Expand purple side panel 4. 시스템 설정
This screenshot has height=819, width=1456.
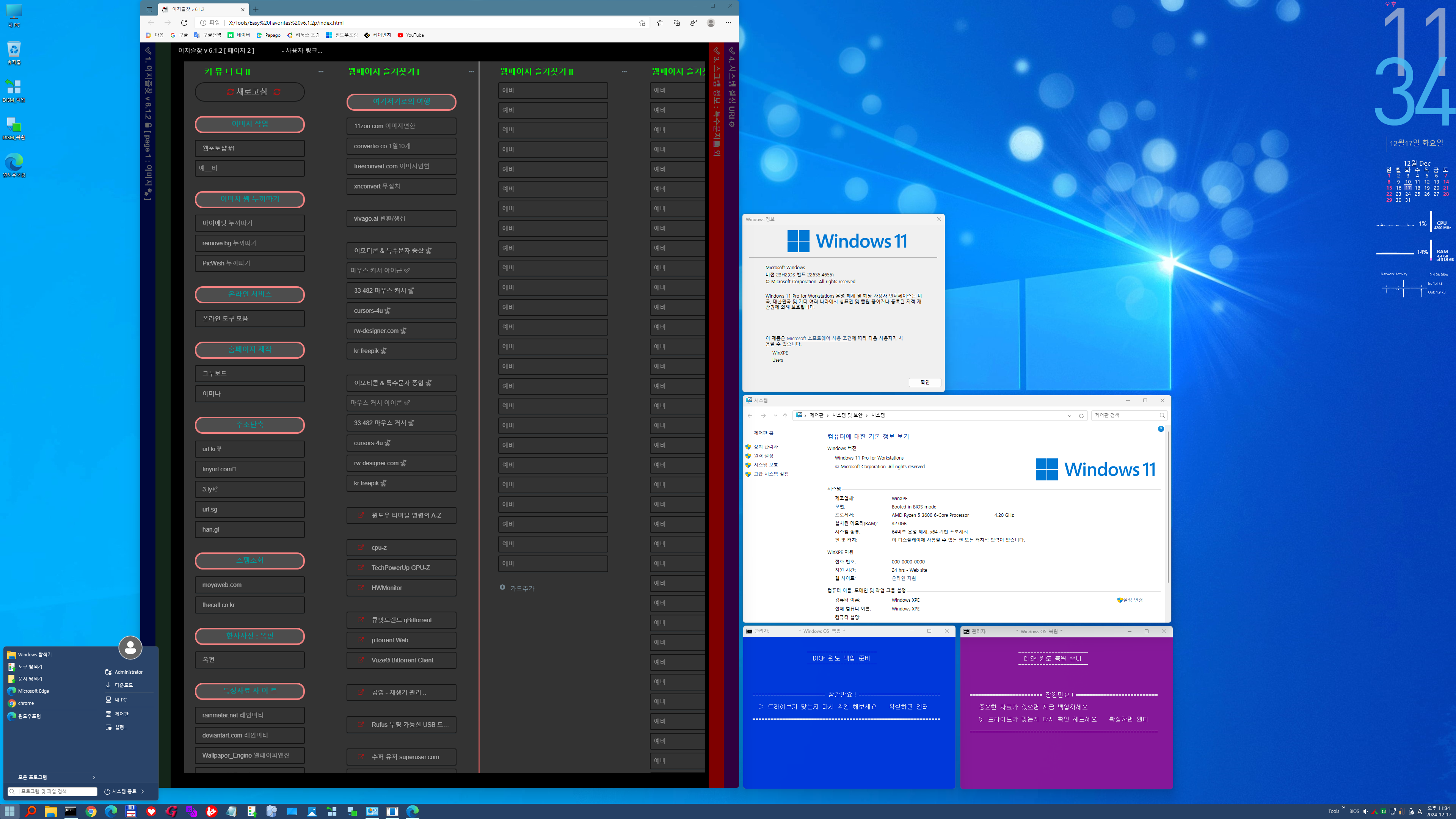(731, 88)
